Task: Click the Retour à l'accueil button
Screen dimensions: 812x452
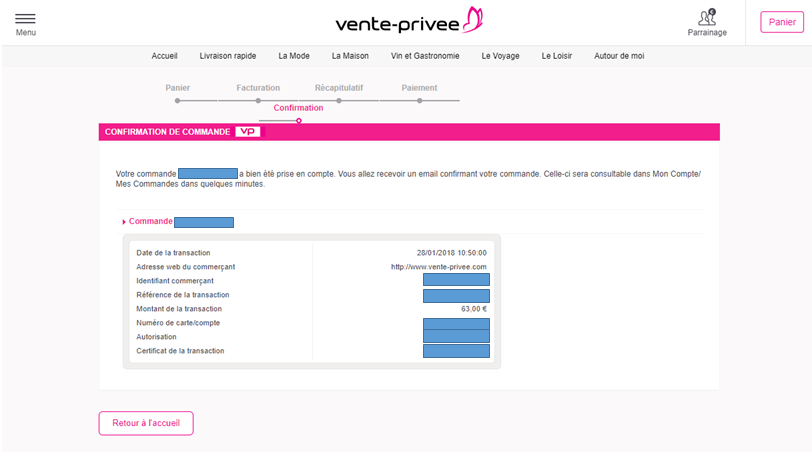Action: coord(146,423)
